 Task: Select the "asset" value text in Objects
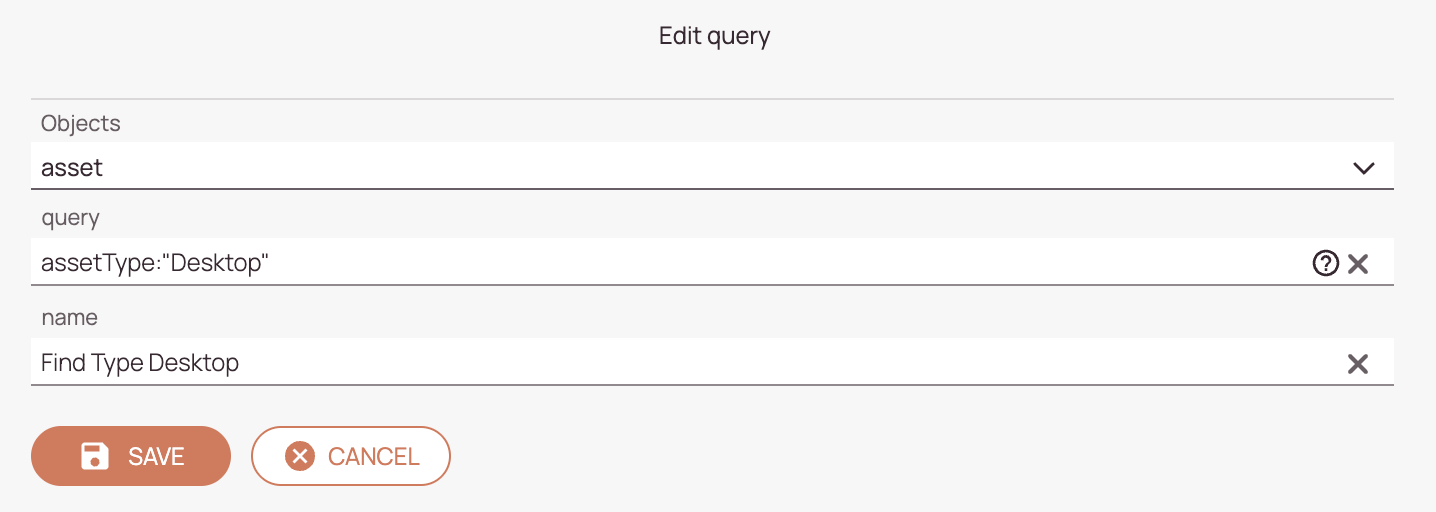tap(72, 168)
